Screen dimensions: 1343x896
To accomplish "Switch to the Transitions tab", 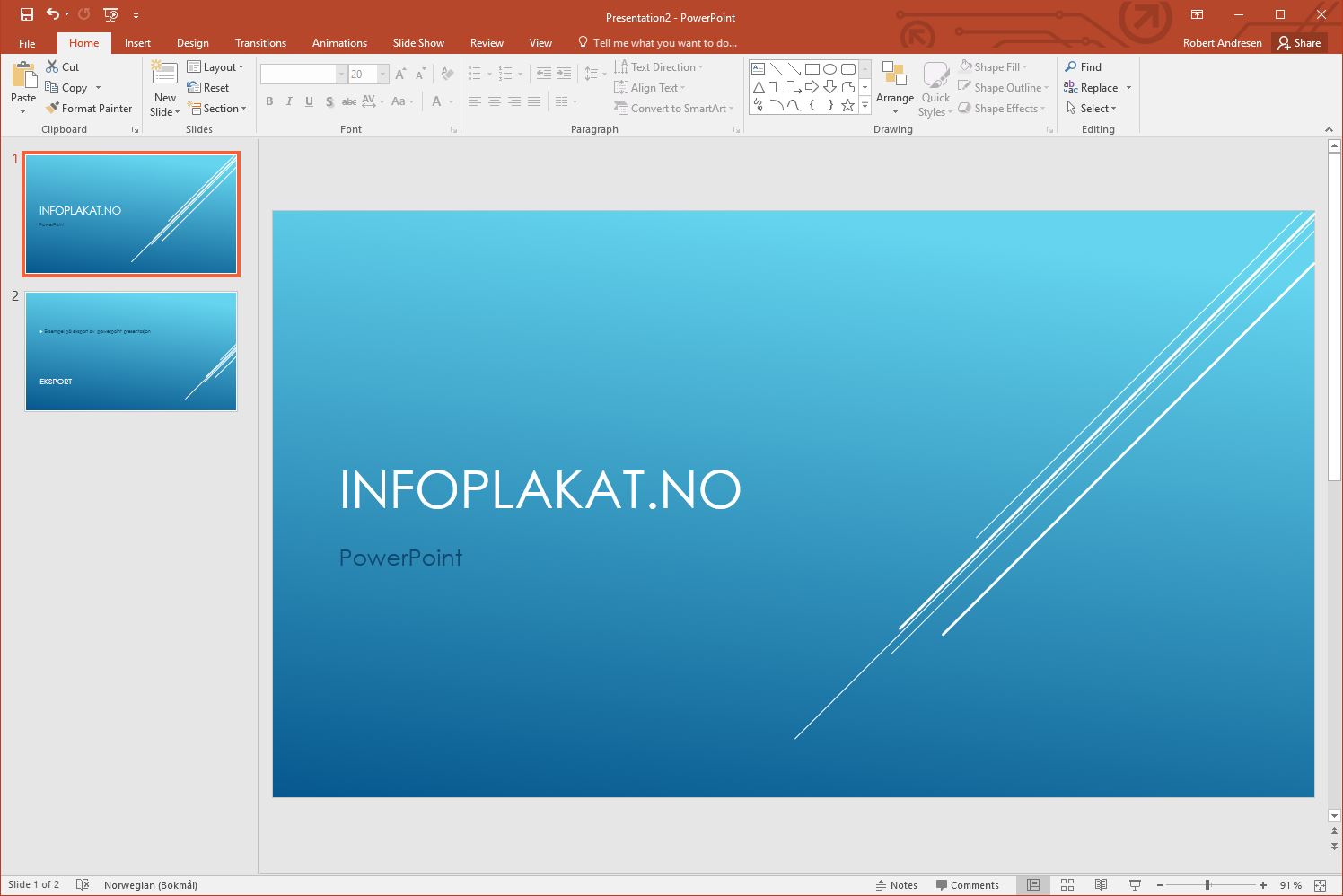I will (x=260, y=43).
